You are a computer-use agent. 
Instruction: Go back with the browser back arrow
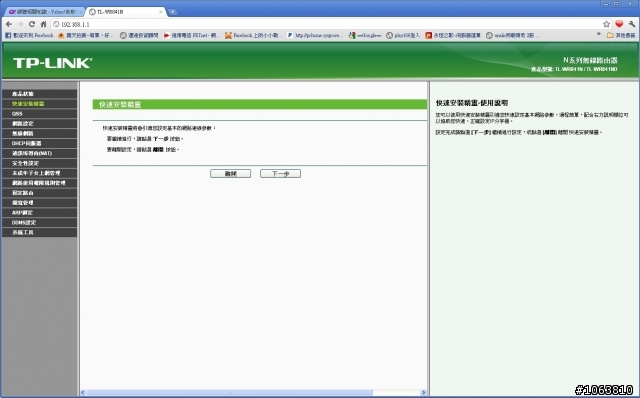(x=9, y=24)
